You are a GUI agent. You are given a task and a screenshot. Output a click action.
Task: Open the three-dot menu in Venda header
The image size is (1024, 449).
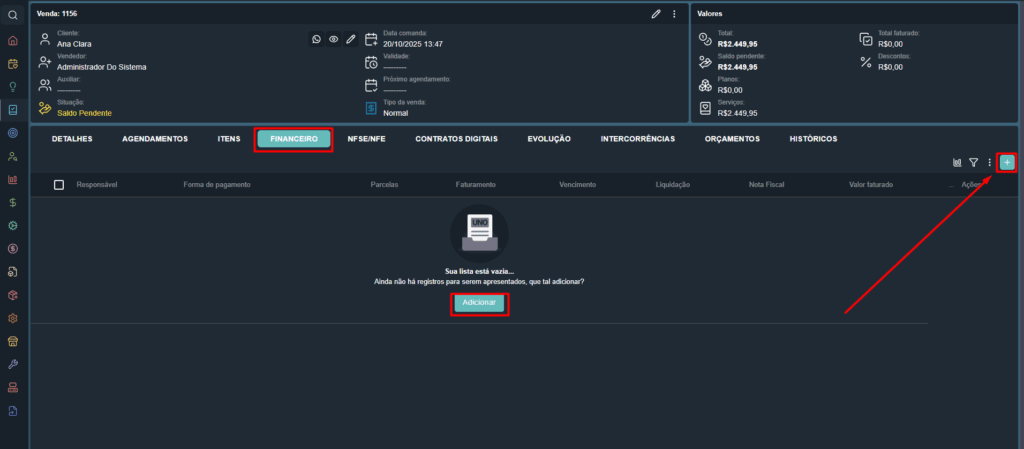tap(674, 14)
